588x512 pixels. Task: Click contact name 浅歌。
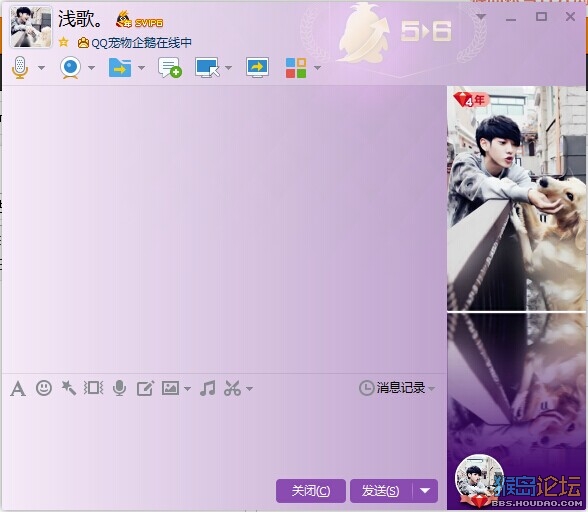pyautogui.click(x=80, y=19)
